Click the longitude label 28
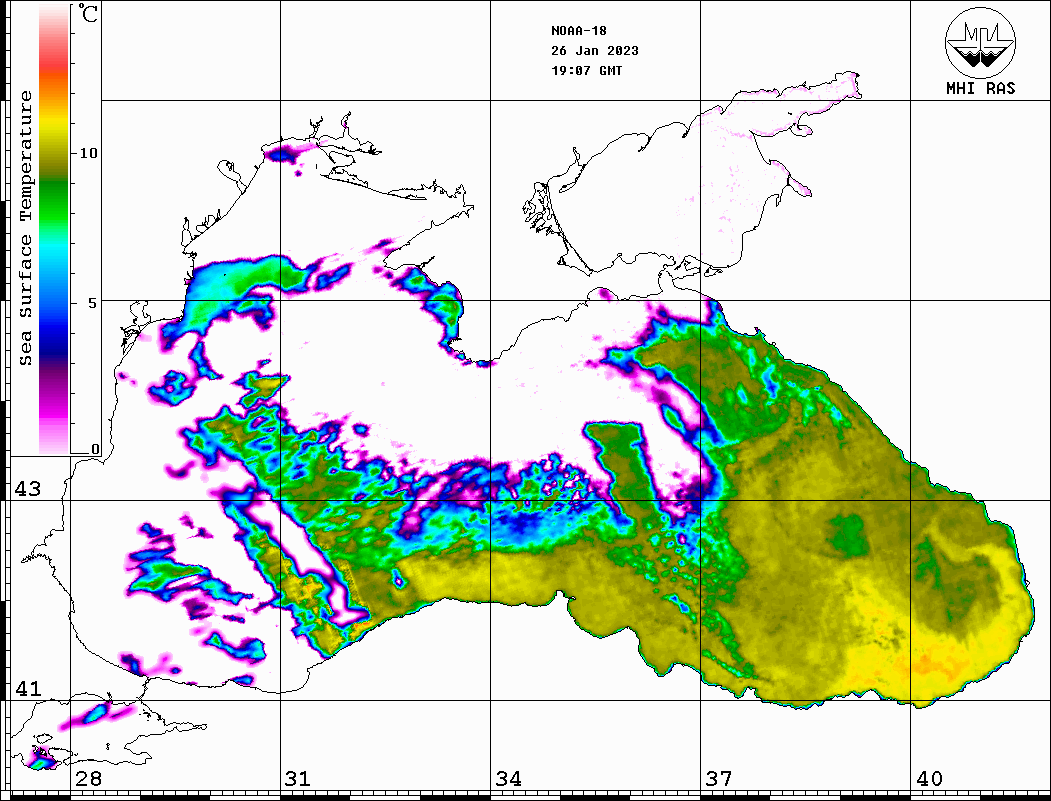 pyautogui.click(x=88, y=779)
